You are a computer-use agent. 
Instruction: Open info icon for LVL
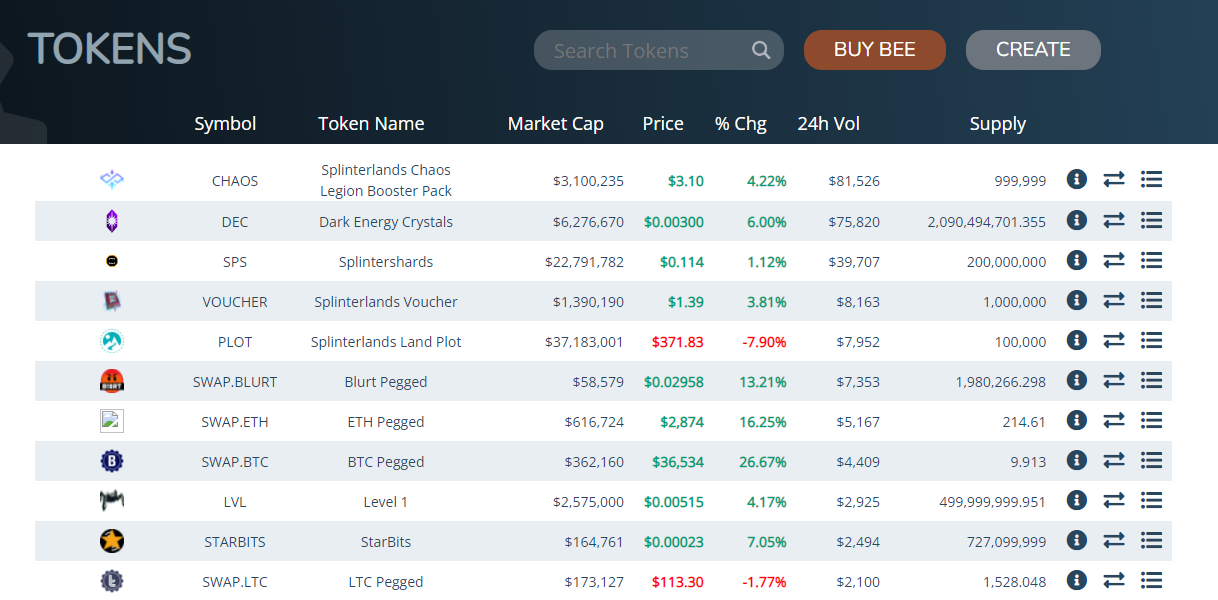pyautogui.click(x=1076, y=500)
